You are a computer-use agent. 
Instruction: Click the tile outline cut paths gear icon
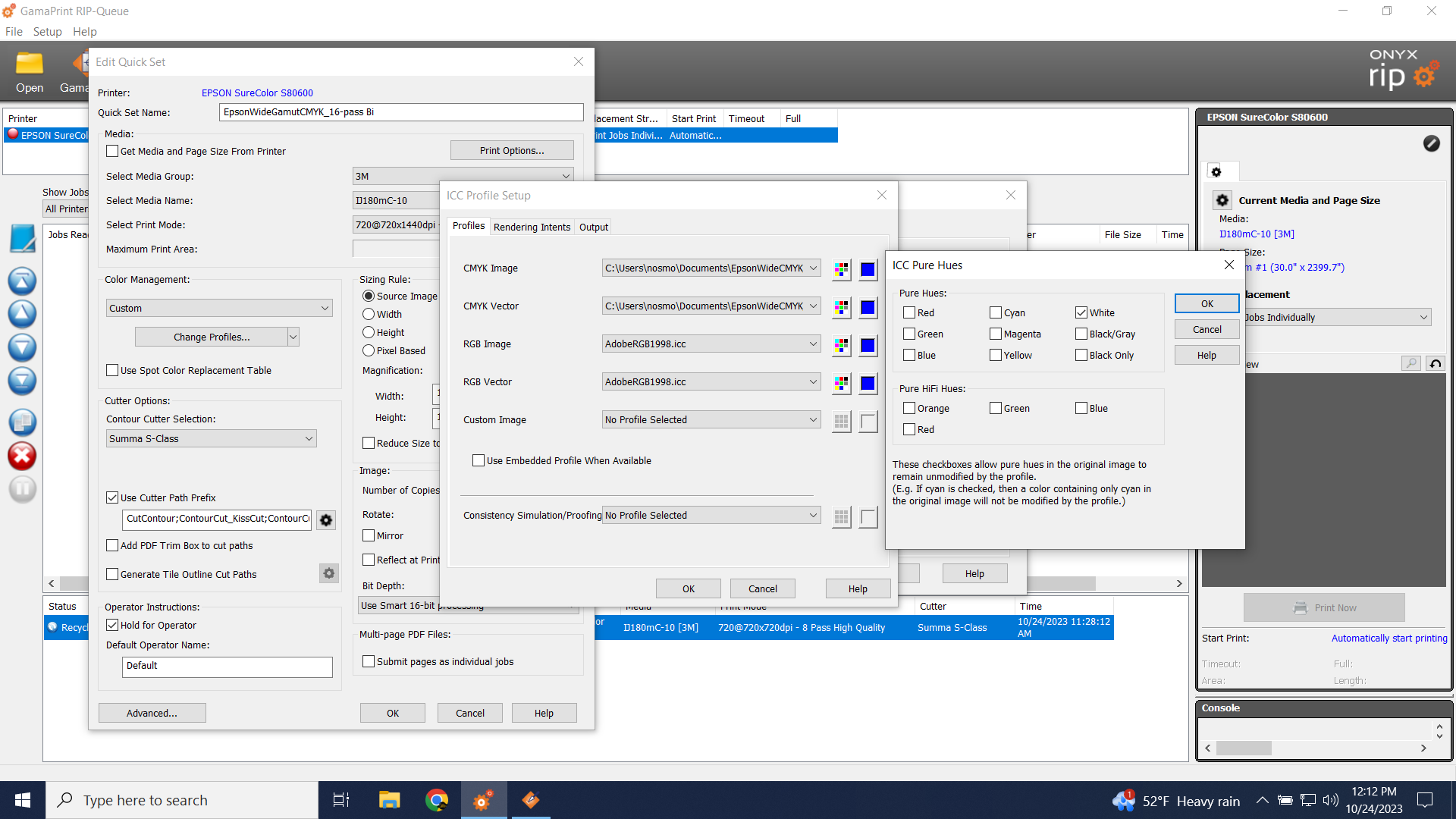click(x=328, y=573)
